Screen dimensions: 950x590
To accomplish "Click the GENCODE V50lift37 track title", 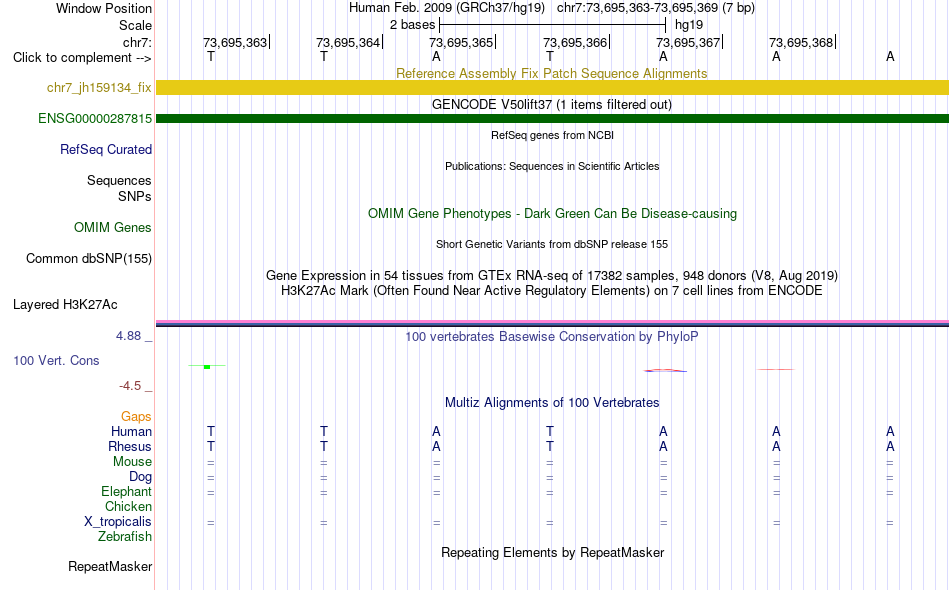I will 552,104.
